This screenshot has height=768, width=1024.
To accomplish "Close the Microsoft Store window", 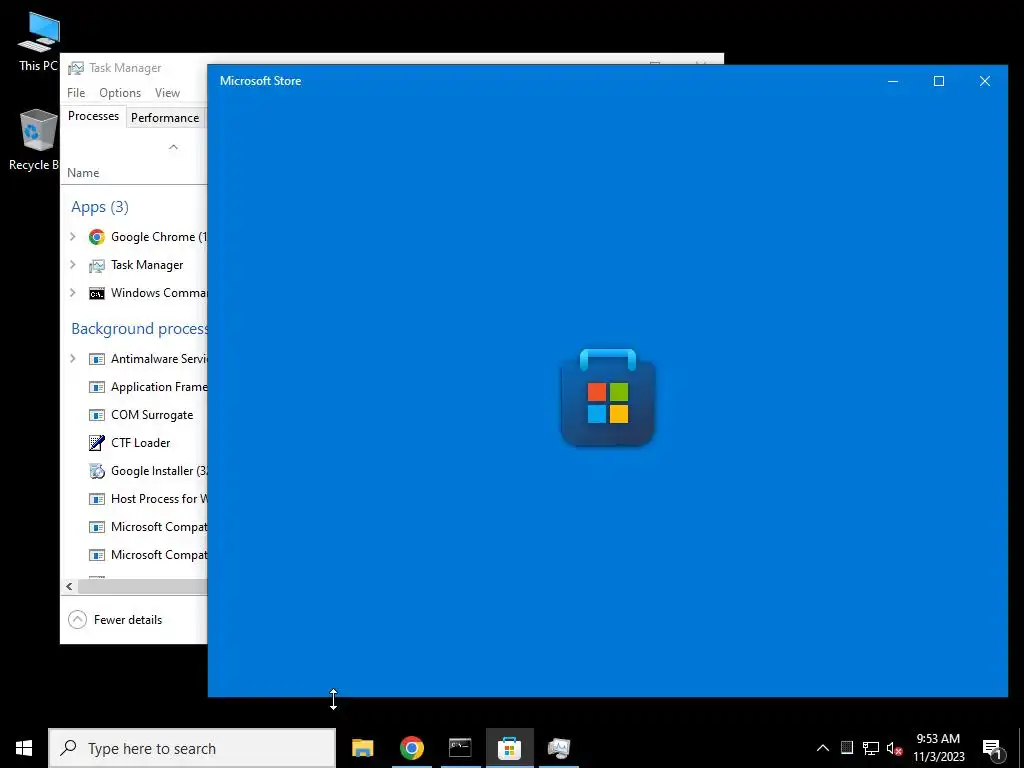I will [x=985, y=81].
